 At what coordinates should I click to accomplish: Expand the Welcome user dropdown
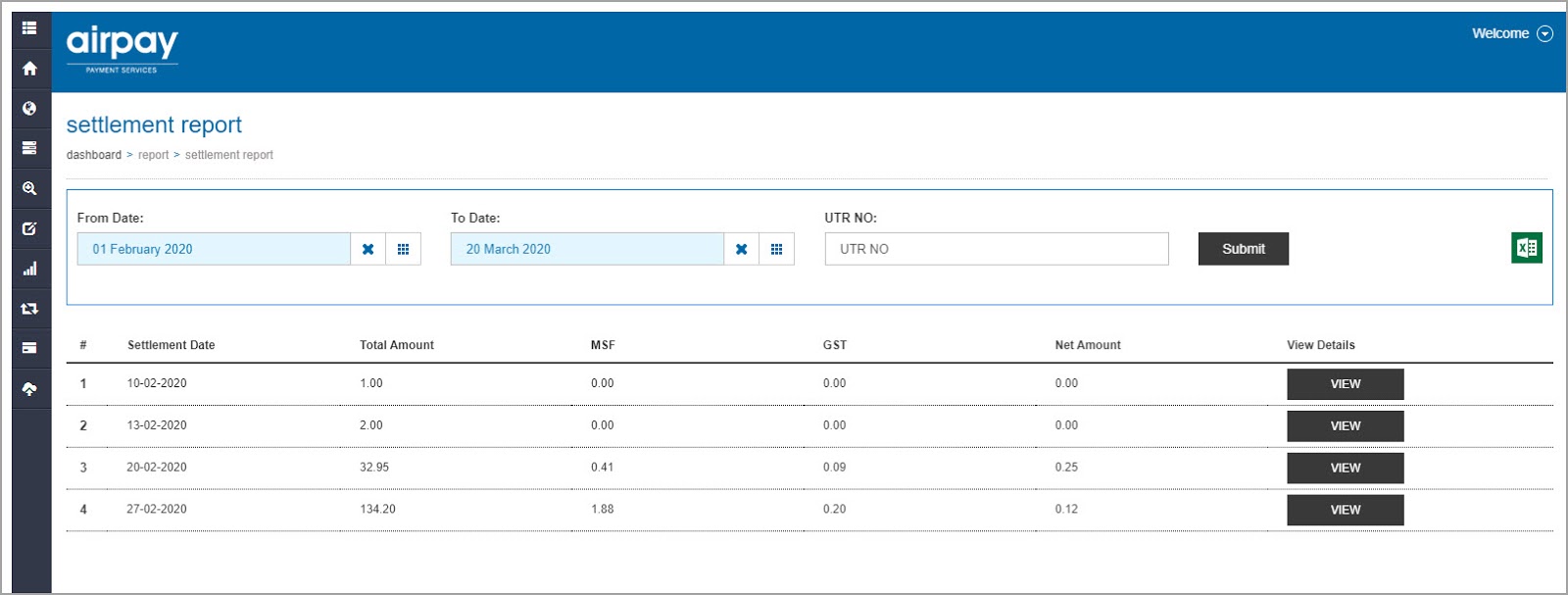coord(1512,33)
